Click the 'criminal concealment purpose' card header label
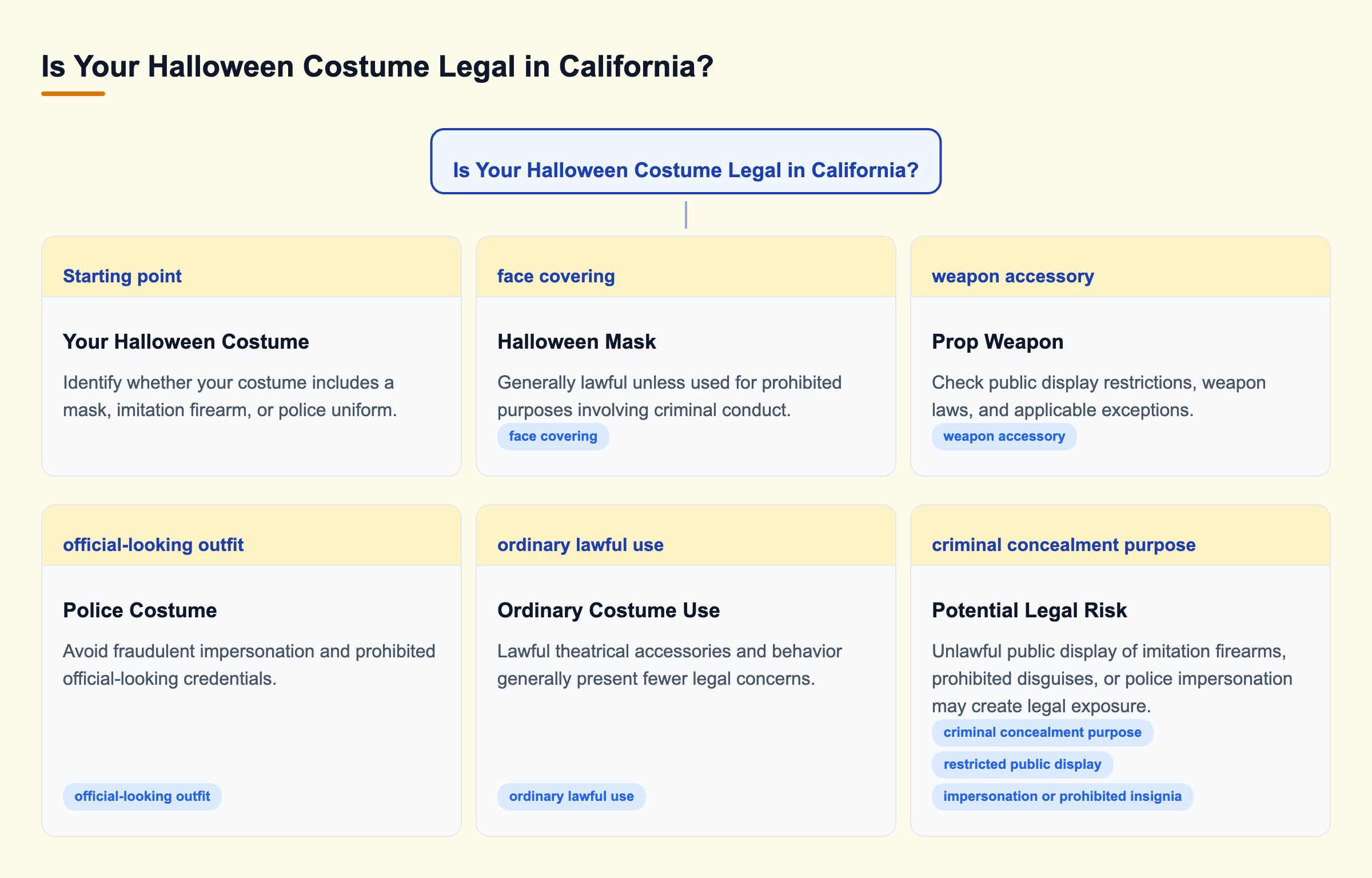Viewport: 1372px width, 878px height. point(1063,545)
